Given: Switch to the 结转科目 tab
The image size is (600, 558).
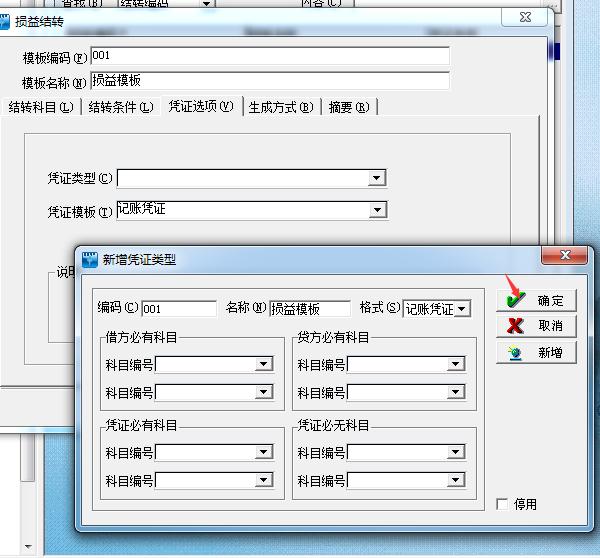Looking at the screenshot, I should tap(41, 107).
